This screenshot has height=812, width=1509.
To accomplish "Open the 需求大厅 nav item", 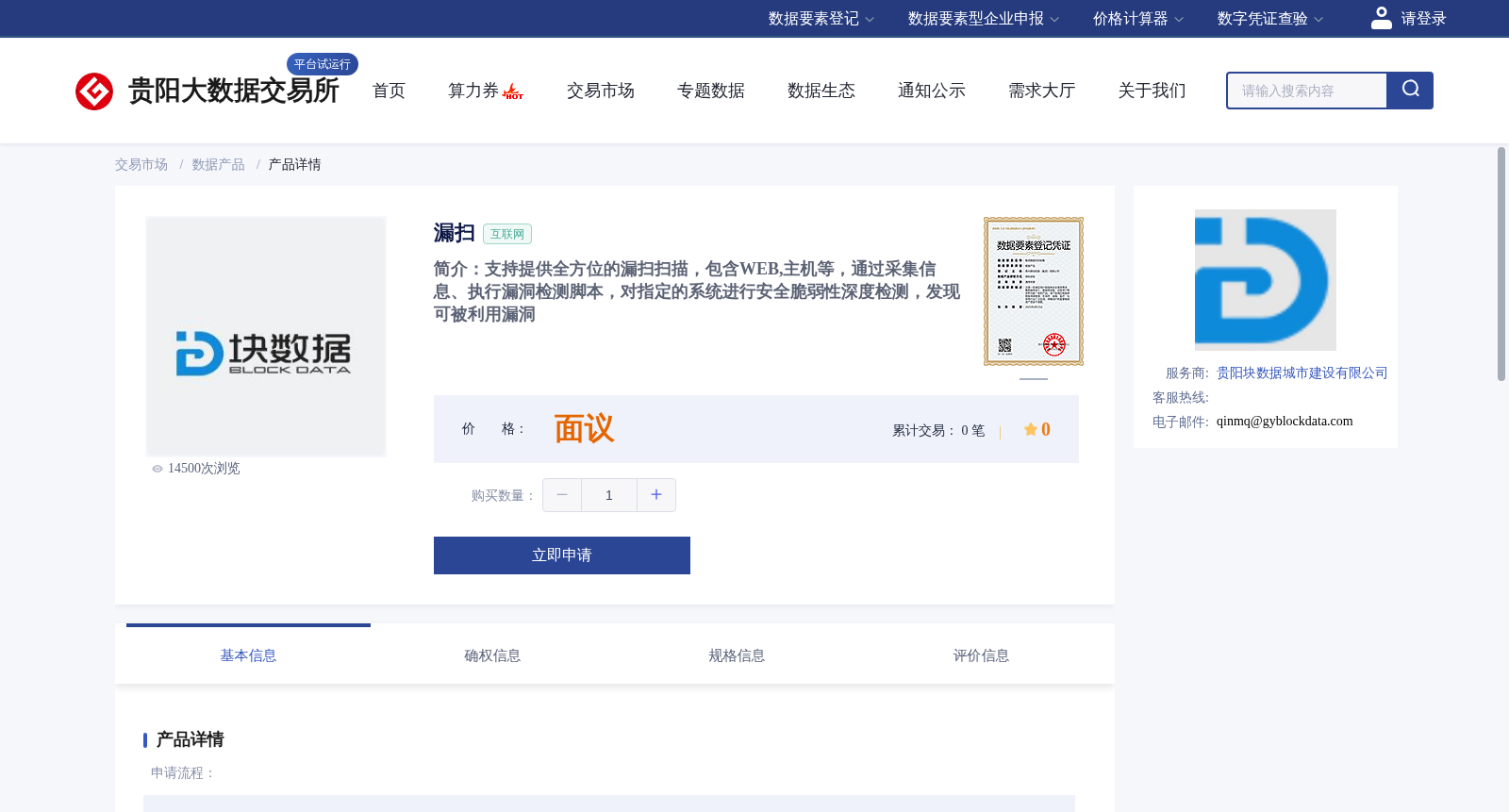I will (x=1042, y=91).
